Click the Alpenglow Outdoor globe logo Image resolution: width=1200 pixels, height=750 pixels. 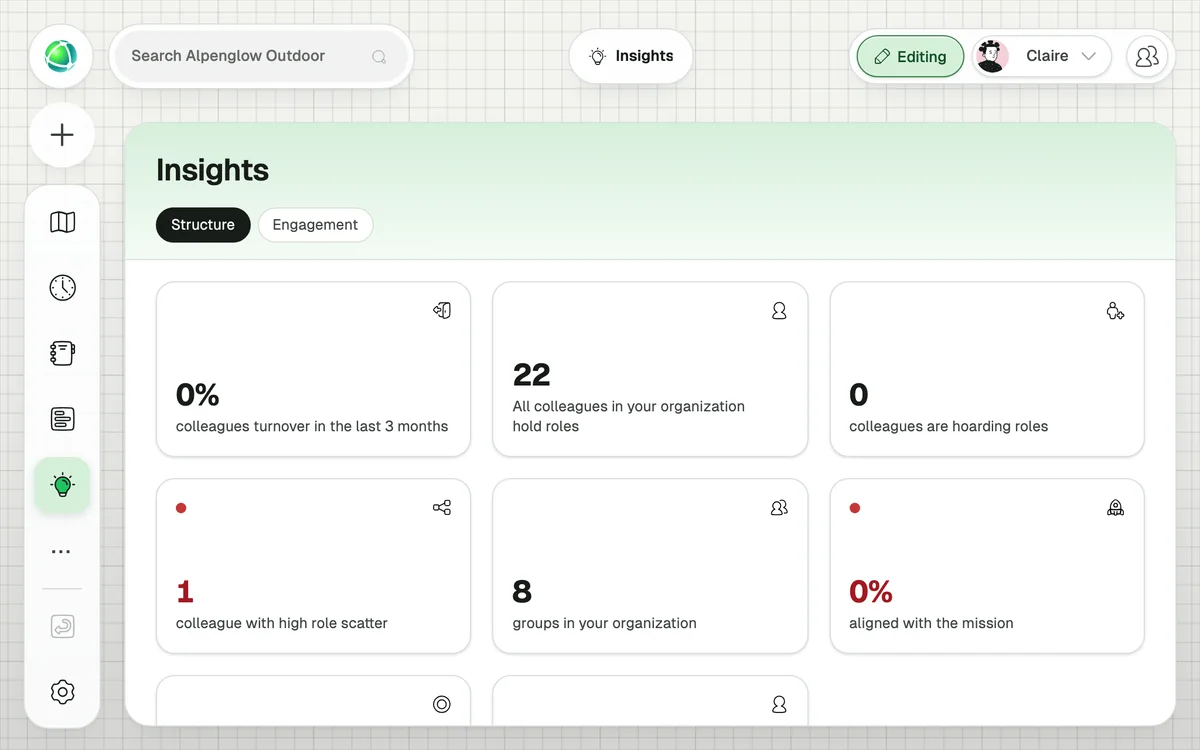pos(61,56)
